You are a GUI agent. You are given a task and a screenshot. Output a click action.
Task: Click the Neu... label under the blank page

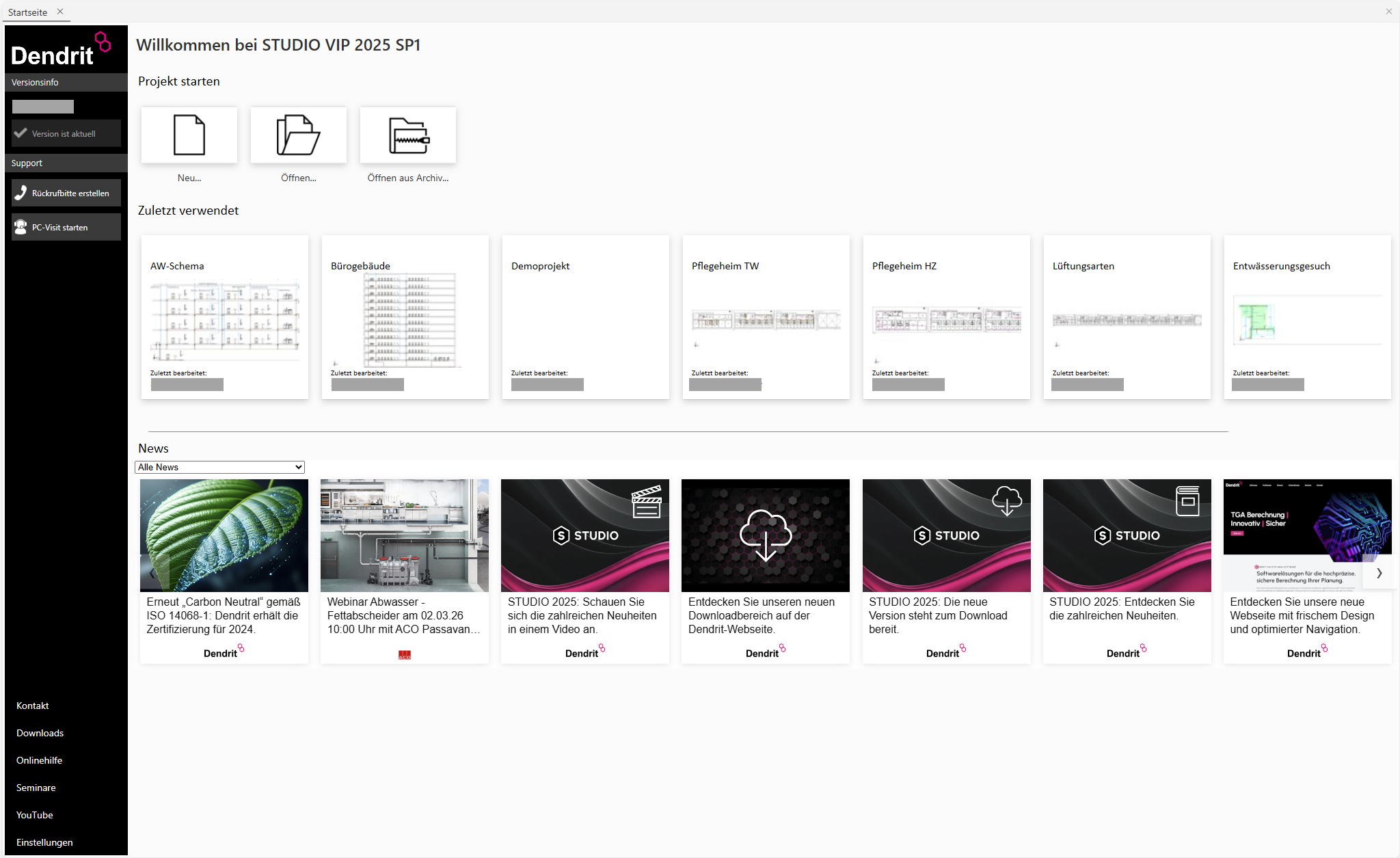pyautogui.click(x=189, y=178)
